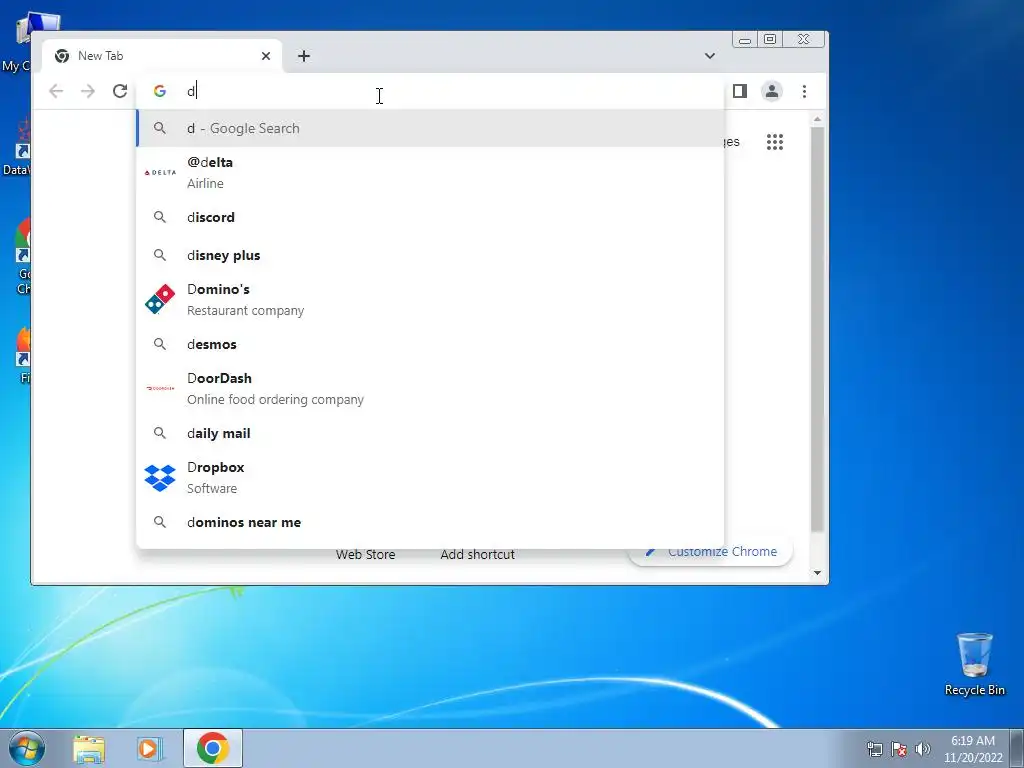The width and height of the screenshot is (1024, 768).
Task: Open Windows Media Player from taskbar
Action: tap(150, 748)
